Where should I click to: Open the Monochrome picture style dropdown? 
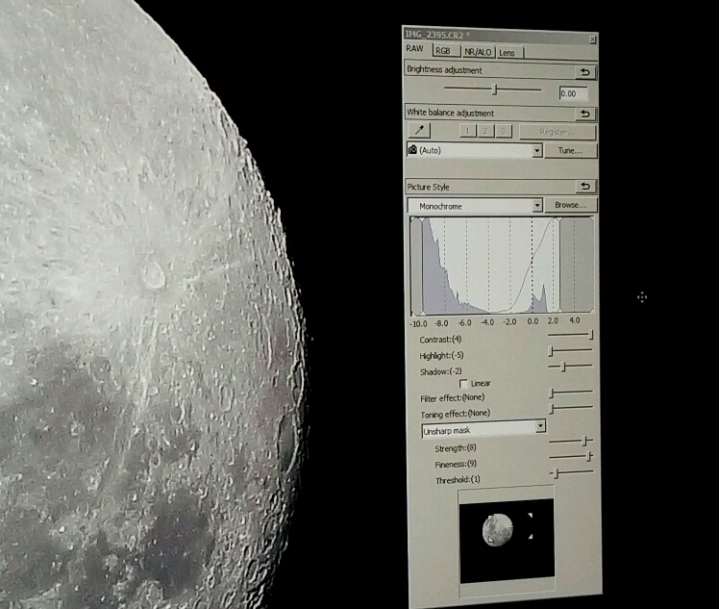[x=475, y=206]
